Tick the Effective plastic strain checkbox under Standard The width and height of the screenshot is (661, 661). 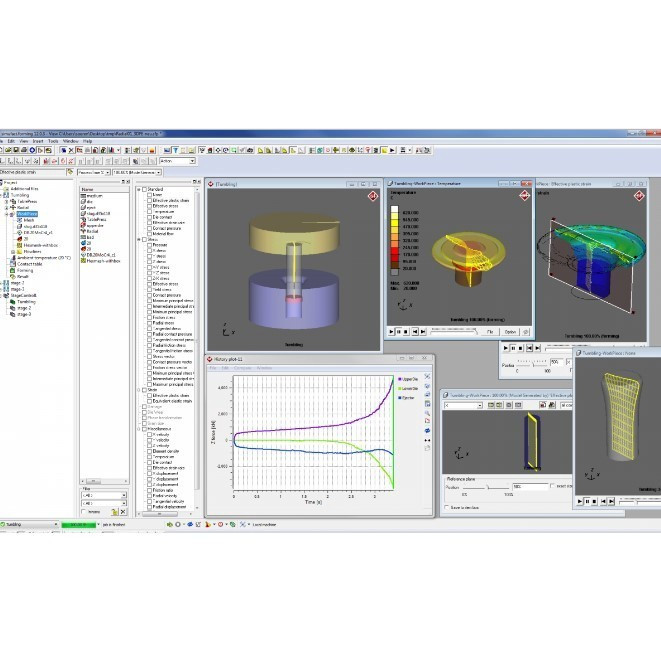pos(149,201)
